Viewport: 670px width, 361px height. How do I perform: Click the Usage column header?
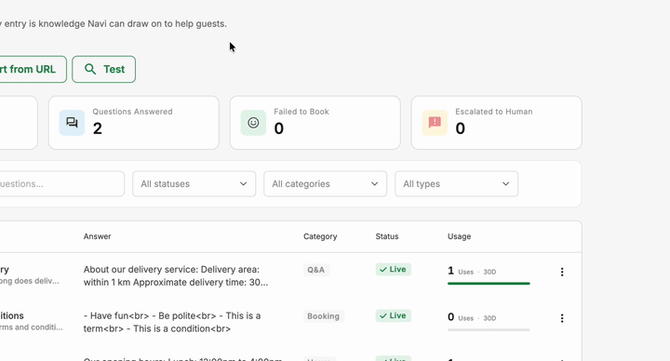tap(459, 236)
